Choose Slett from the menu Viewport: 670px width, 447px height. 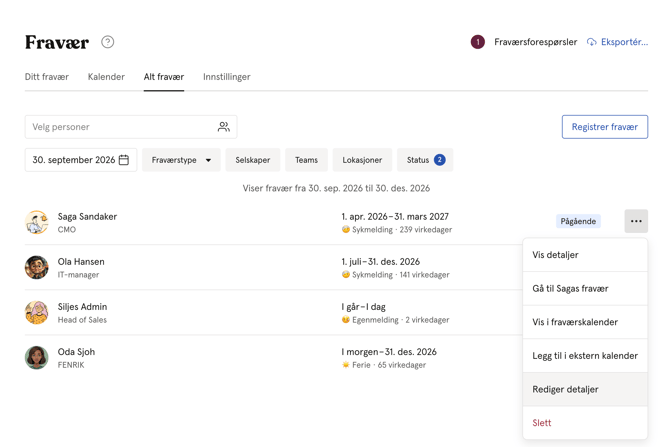pos(585,423)
